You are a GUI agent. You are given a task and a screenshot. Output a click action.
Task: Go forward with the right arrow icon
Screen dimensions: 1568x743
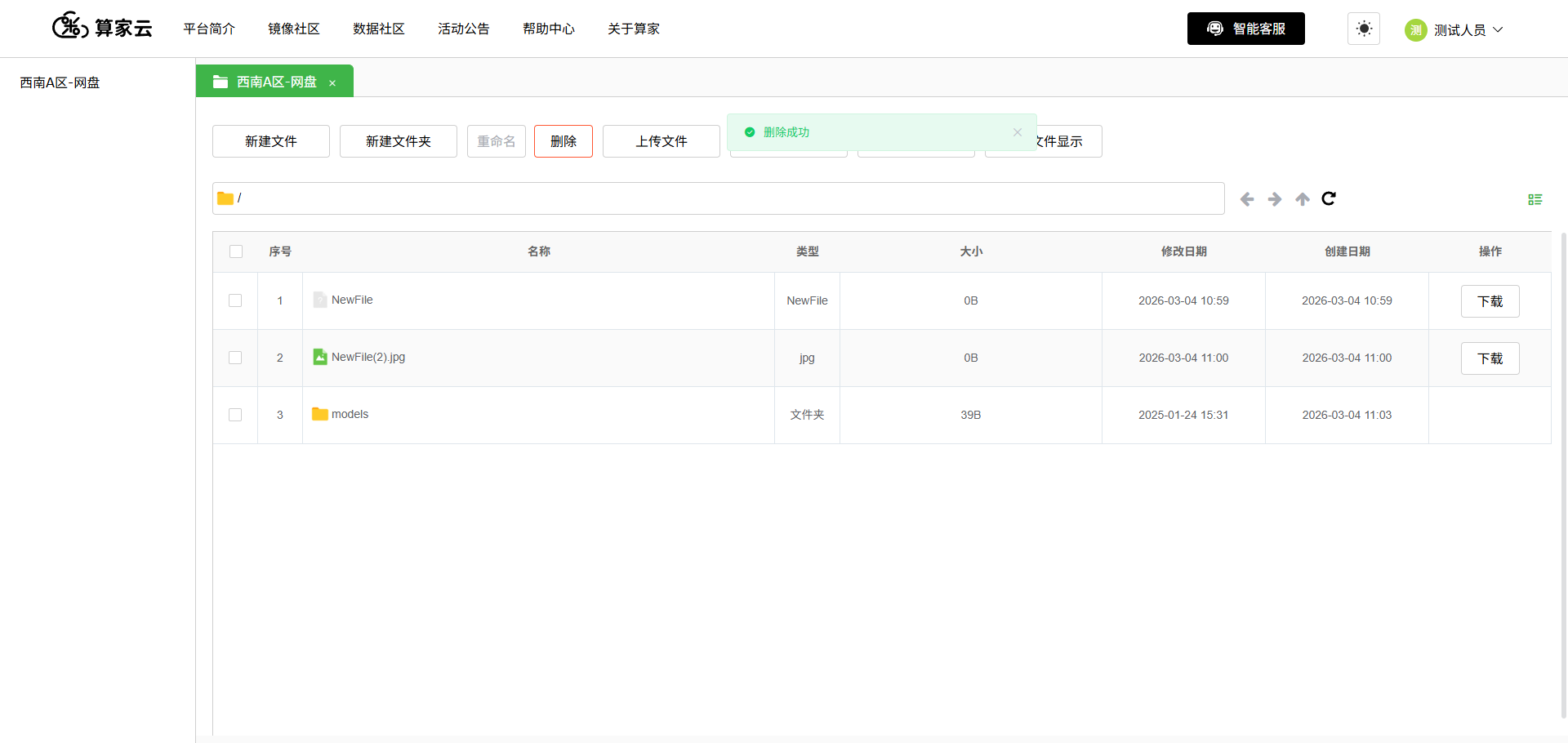click(1275, 199)
